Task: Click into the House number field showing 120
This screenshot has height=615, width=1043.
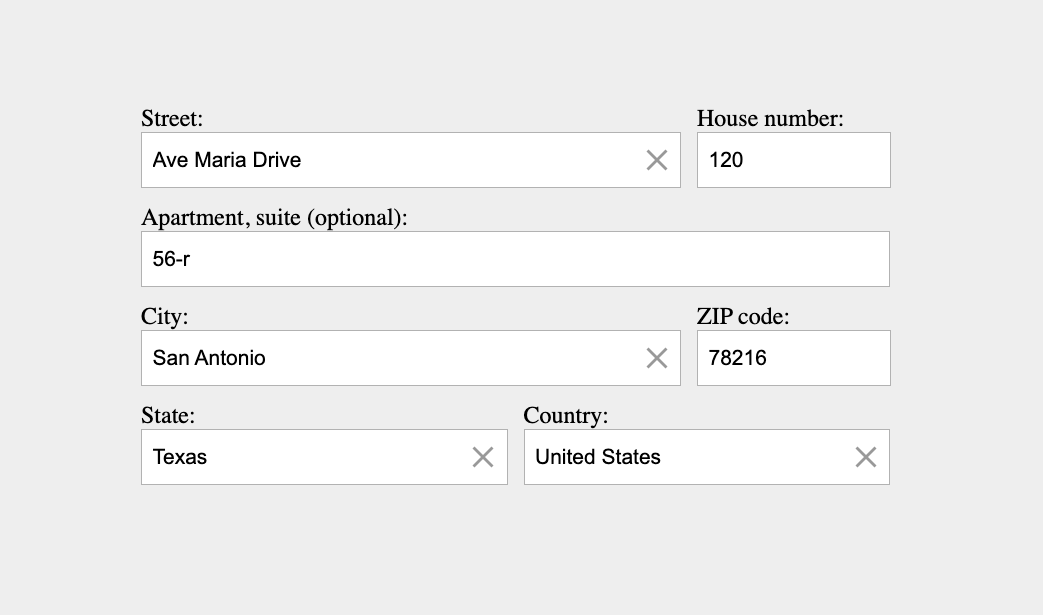Action: (793, 160)
